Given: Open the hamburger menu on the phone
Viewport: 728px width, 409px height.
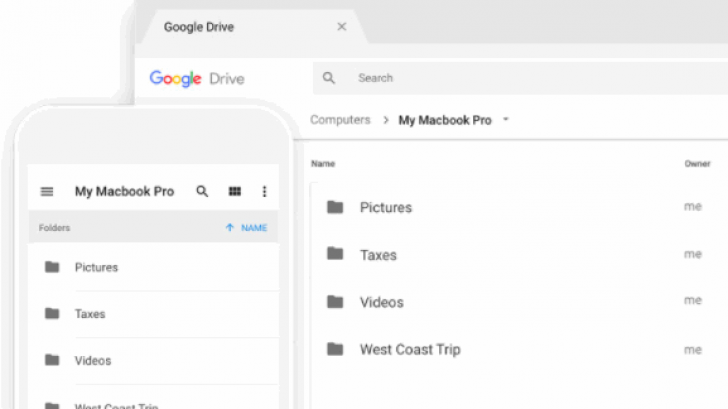Looking at the screenshot, I should pyautogui.click(x=47, y=191).
